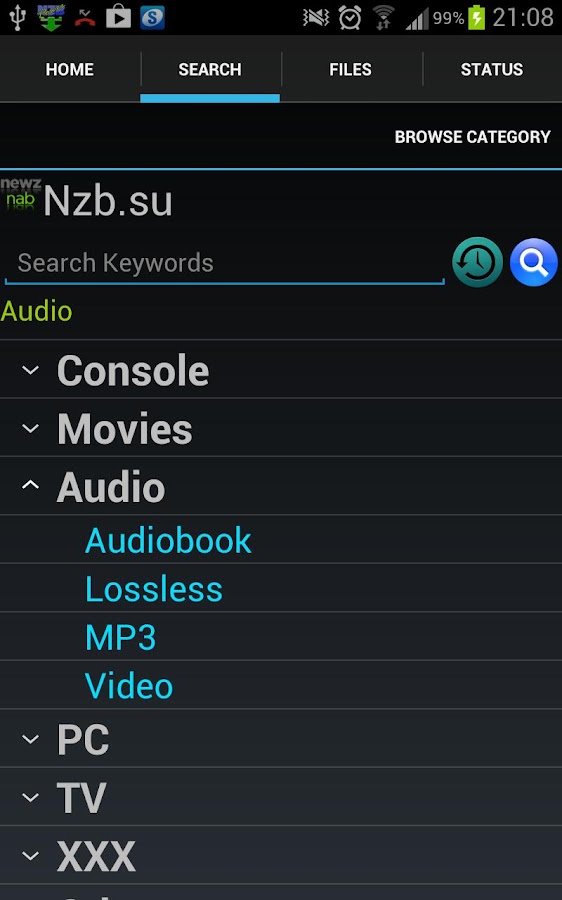Tap the blue S notification icon
The image size is (562, 900).
click(153, 18)
